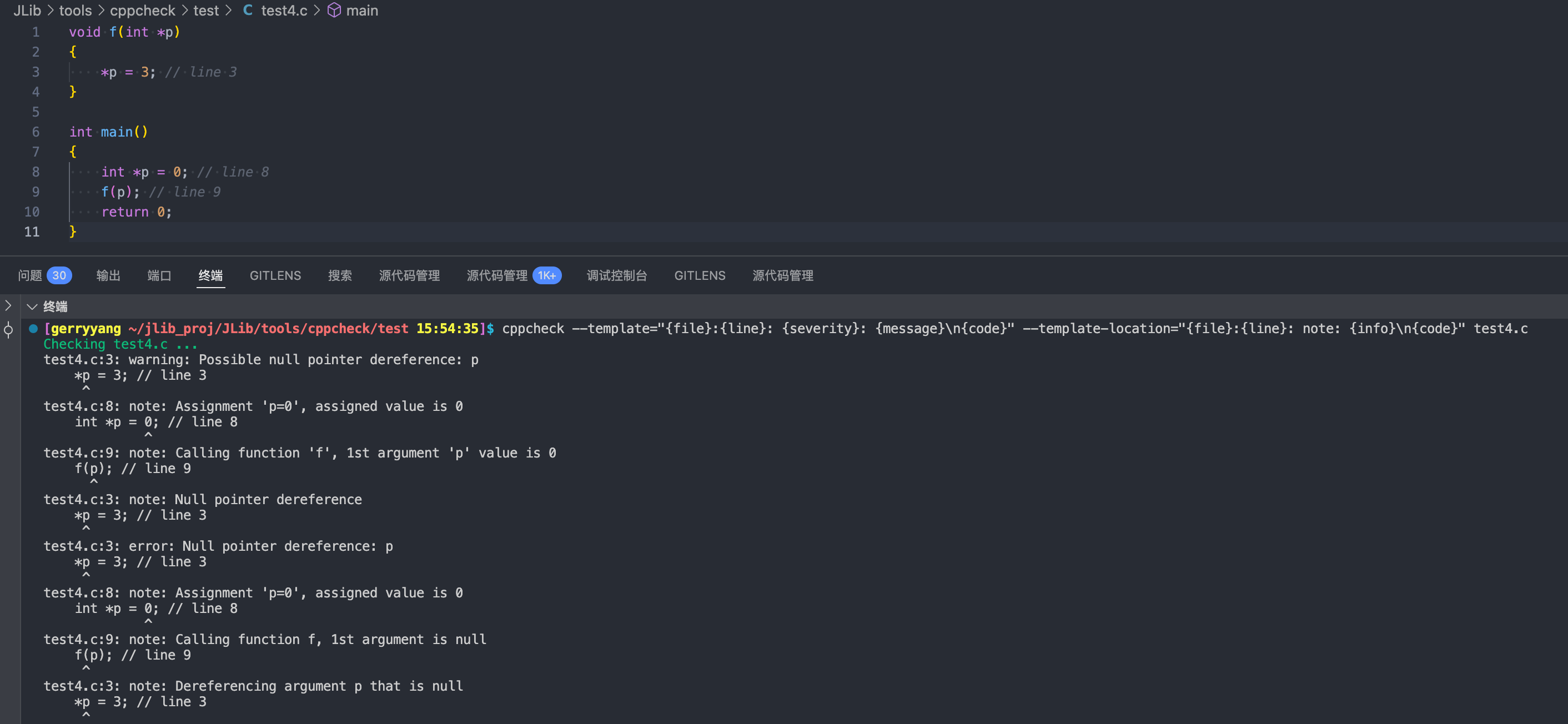
Task: Click the blue terminal command status dot
Action: [33, 329]
